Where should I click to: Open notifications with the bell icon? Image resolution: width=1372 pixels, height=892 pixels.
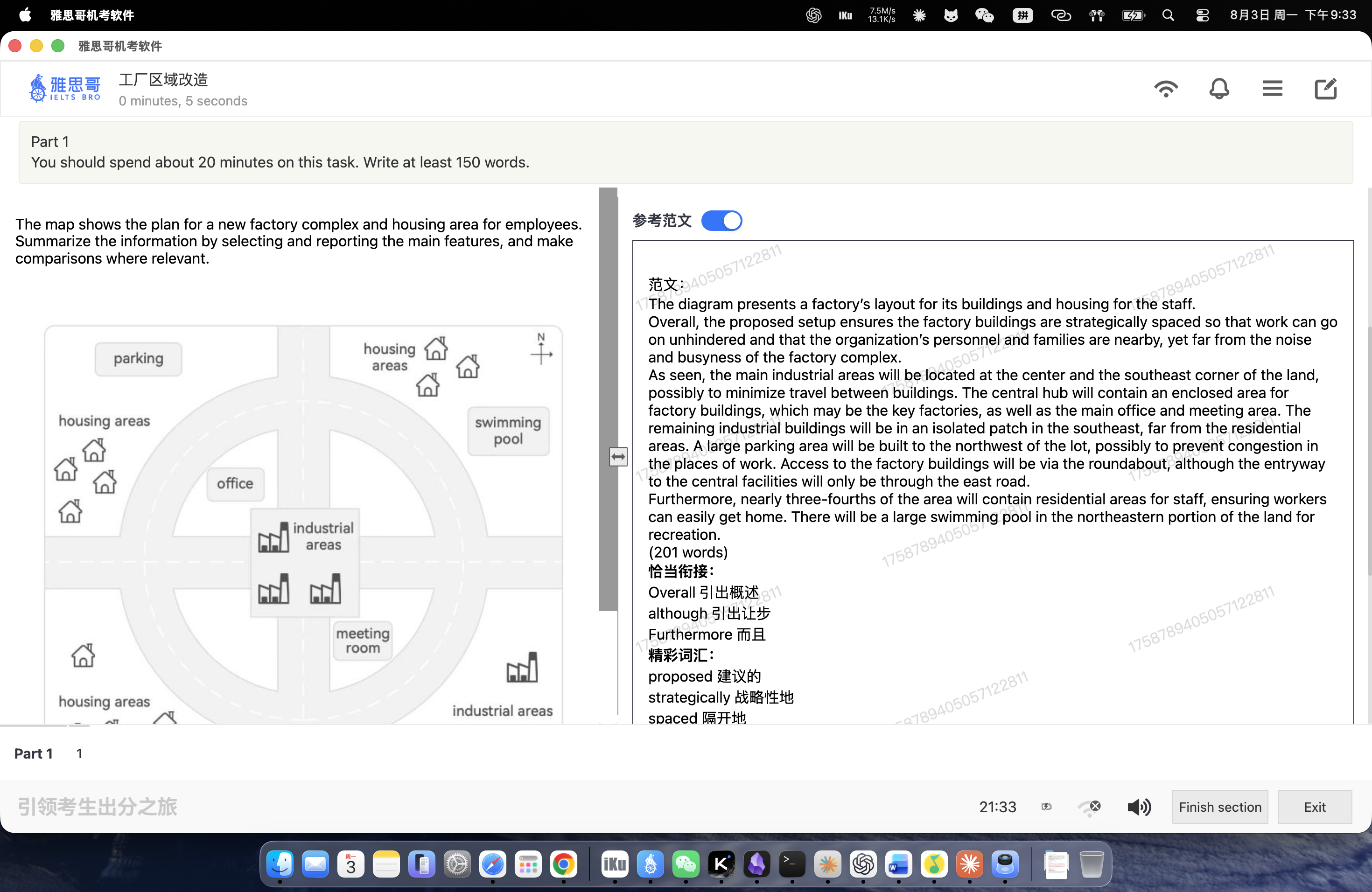pos(1218,89)
